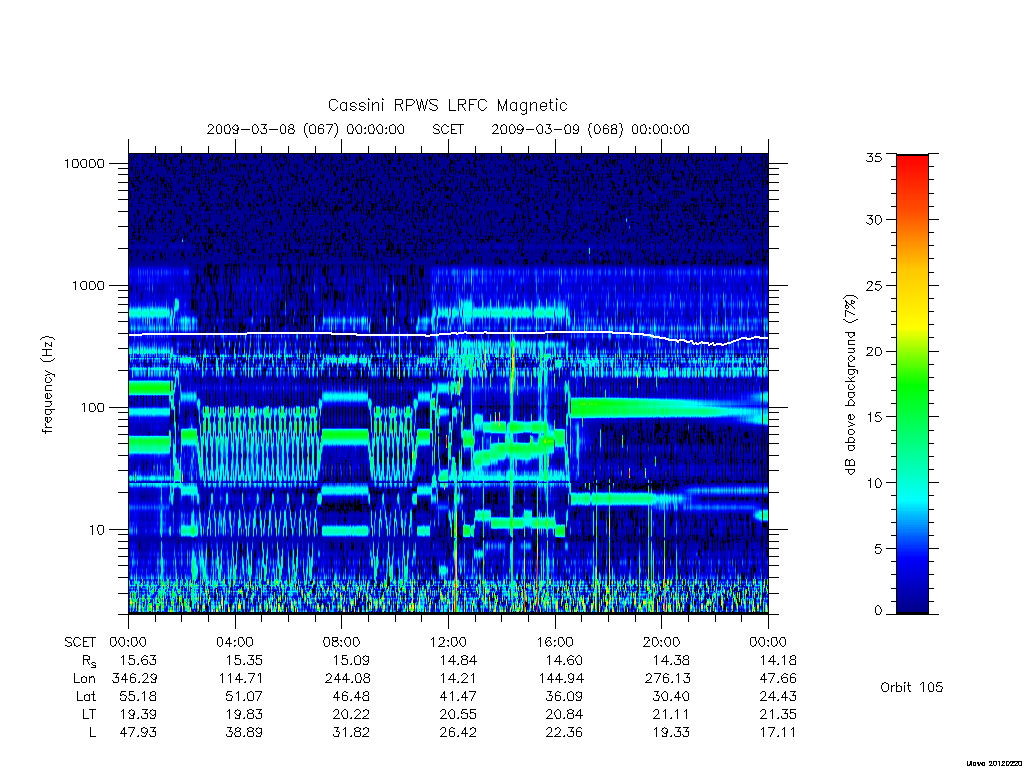Click the 'dB above background (7%)' colorbar label
The image size is (1024, 768).
[850, 384]
